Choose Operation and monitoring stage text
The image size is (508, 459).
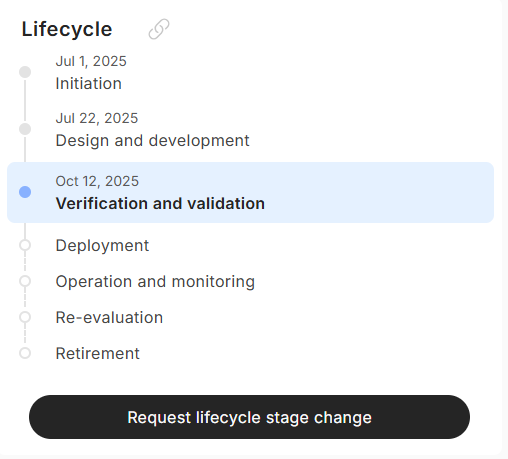pos(155,282)
